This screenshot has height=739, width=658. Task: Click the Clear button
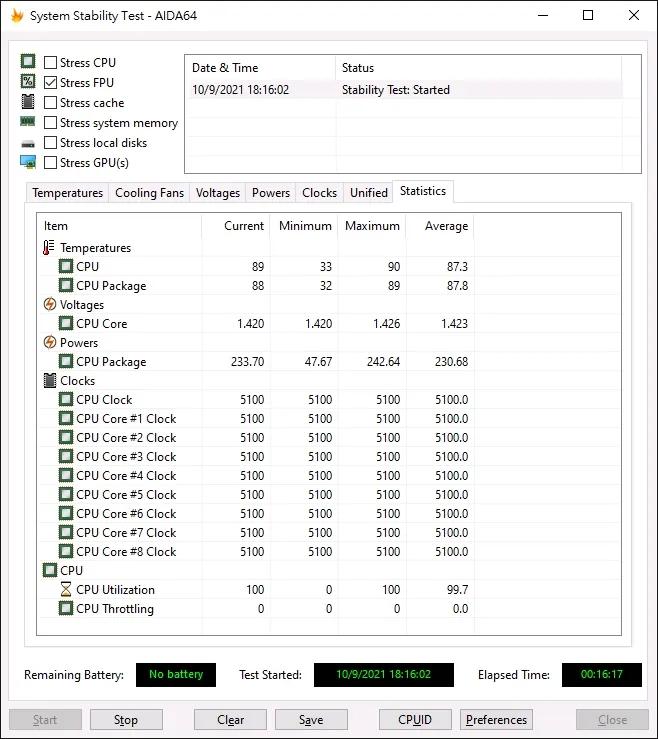pyautogui.click(x=230, y=720)
